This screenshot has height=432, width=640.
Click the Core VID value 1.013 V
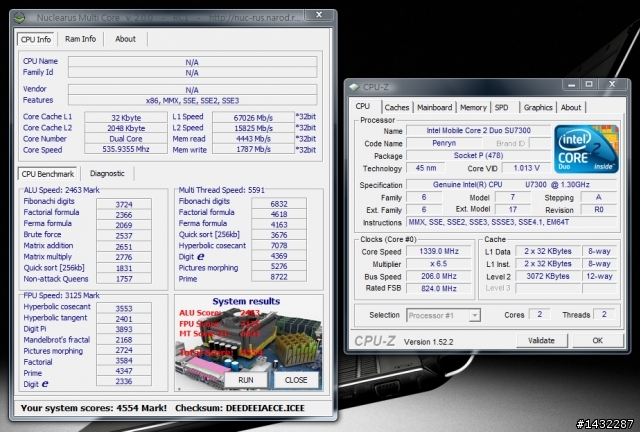pyautogui.click(x=526, y=168)
